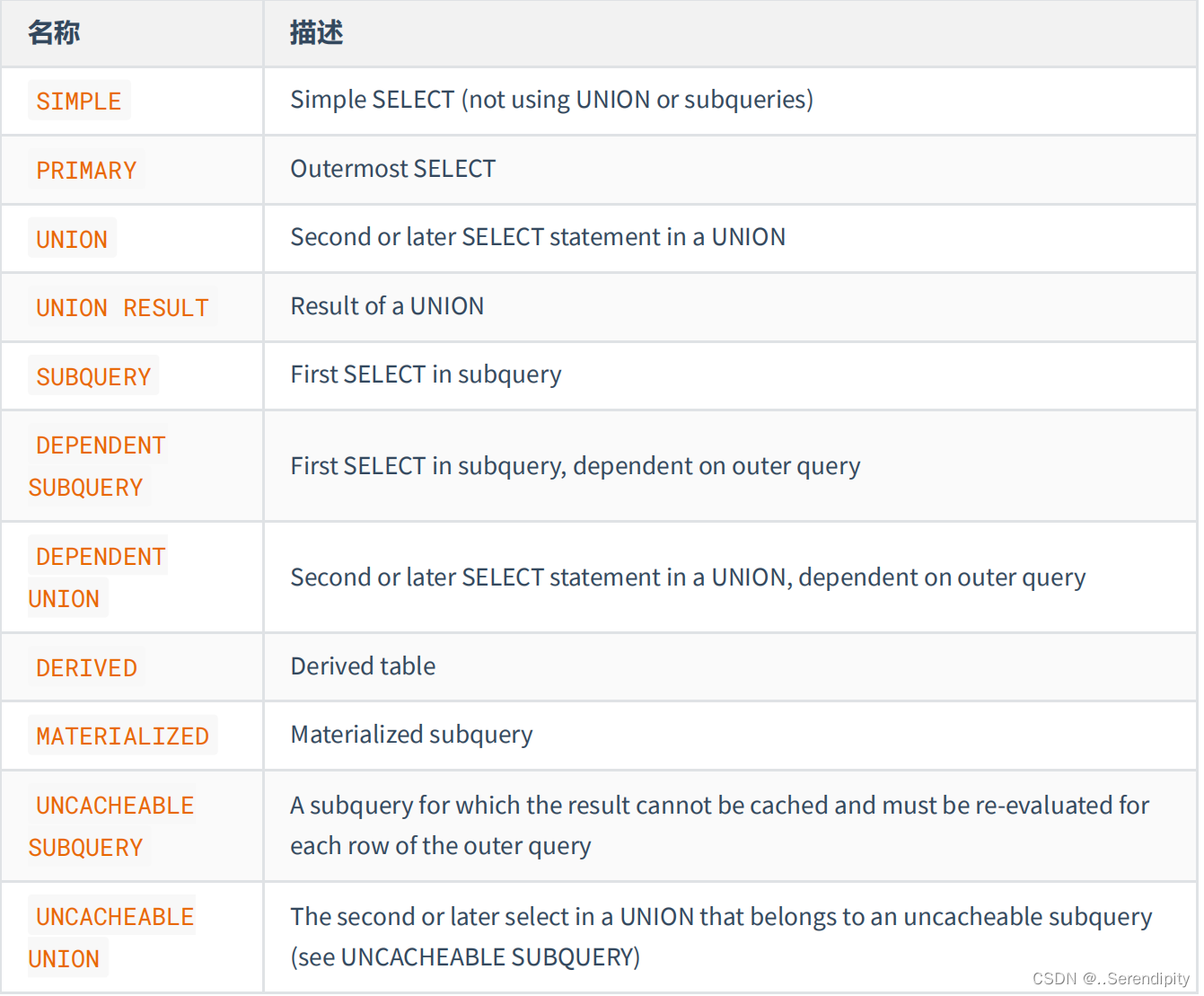Select the UNCACHEABLE SUBQUERY label
Viewport: 1204px width, 996px height.
click(111, 826)
